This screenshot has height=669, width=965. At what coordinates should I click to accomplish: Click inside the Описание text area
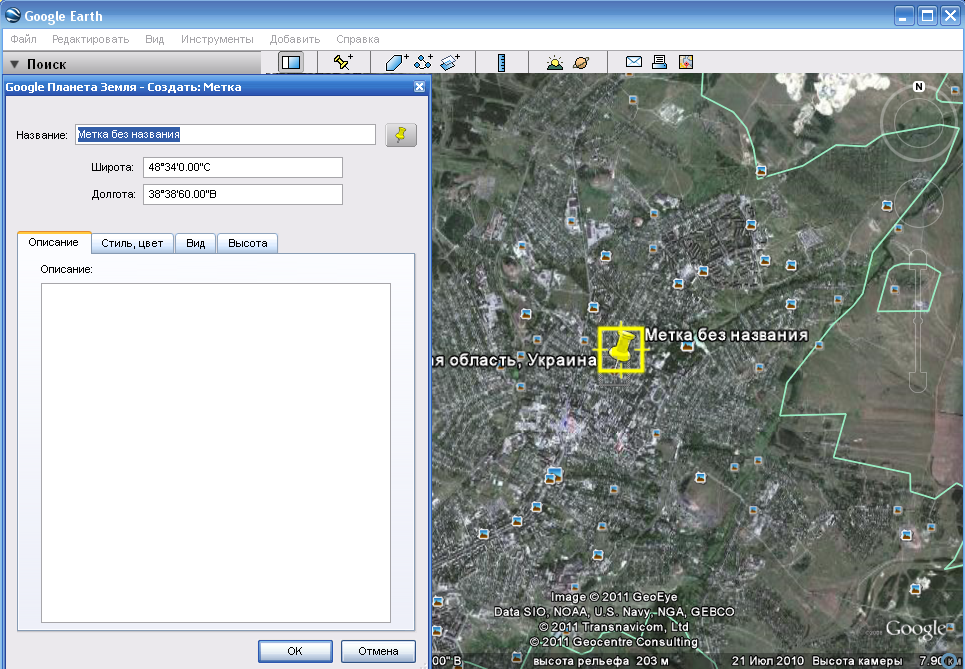tap(216, 453)
